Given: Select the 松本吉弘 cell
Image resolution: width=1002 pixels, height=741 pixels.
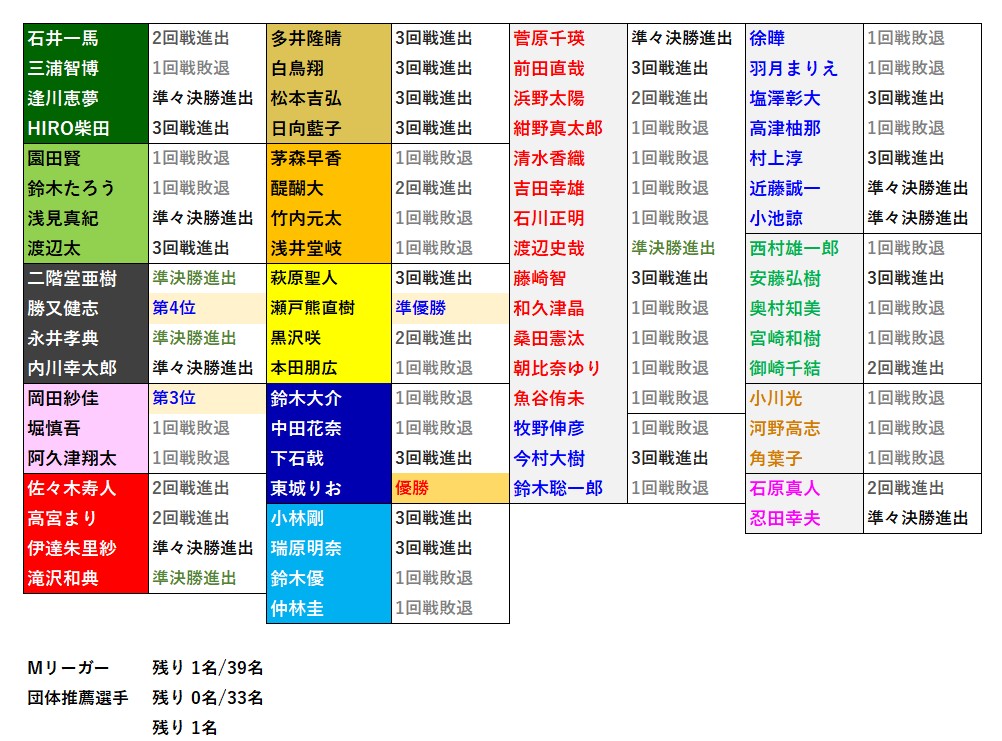Looking at the screenshot, I should coord(328,98).
